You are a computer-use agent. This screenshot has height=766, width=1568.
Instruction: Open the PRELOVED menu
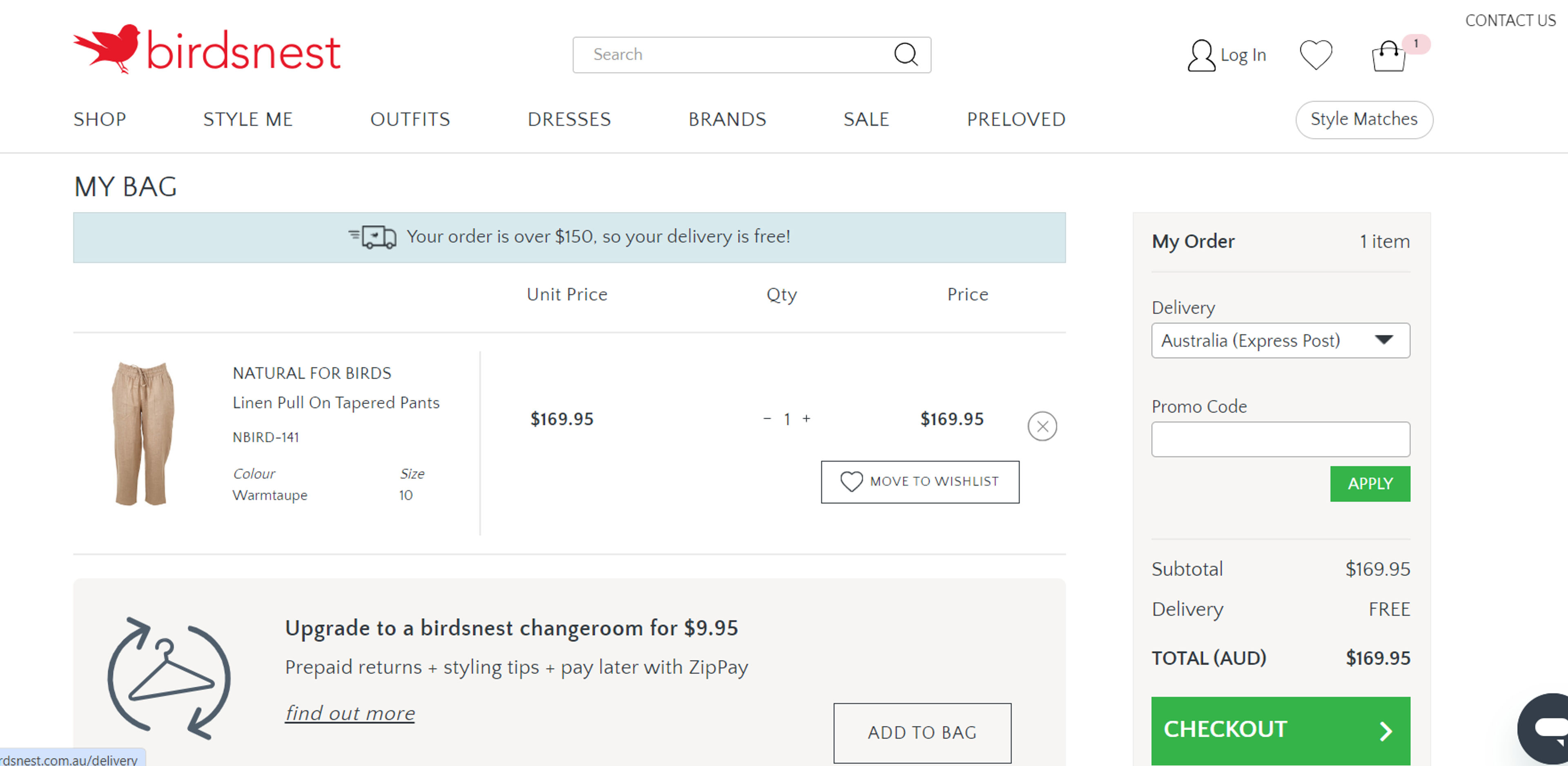[1016, 119]
